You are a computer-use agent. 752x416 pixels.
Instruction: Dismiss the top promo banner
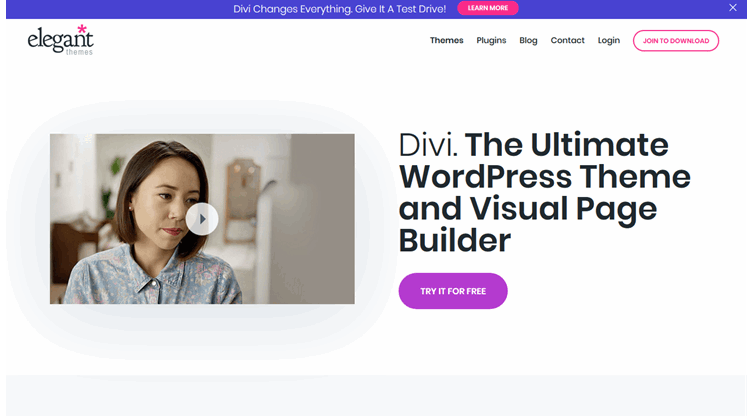pos(732,8)
